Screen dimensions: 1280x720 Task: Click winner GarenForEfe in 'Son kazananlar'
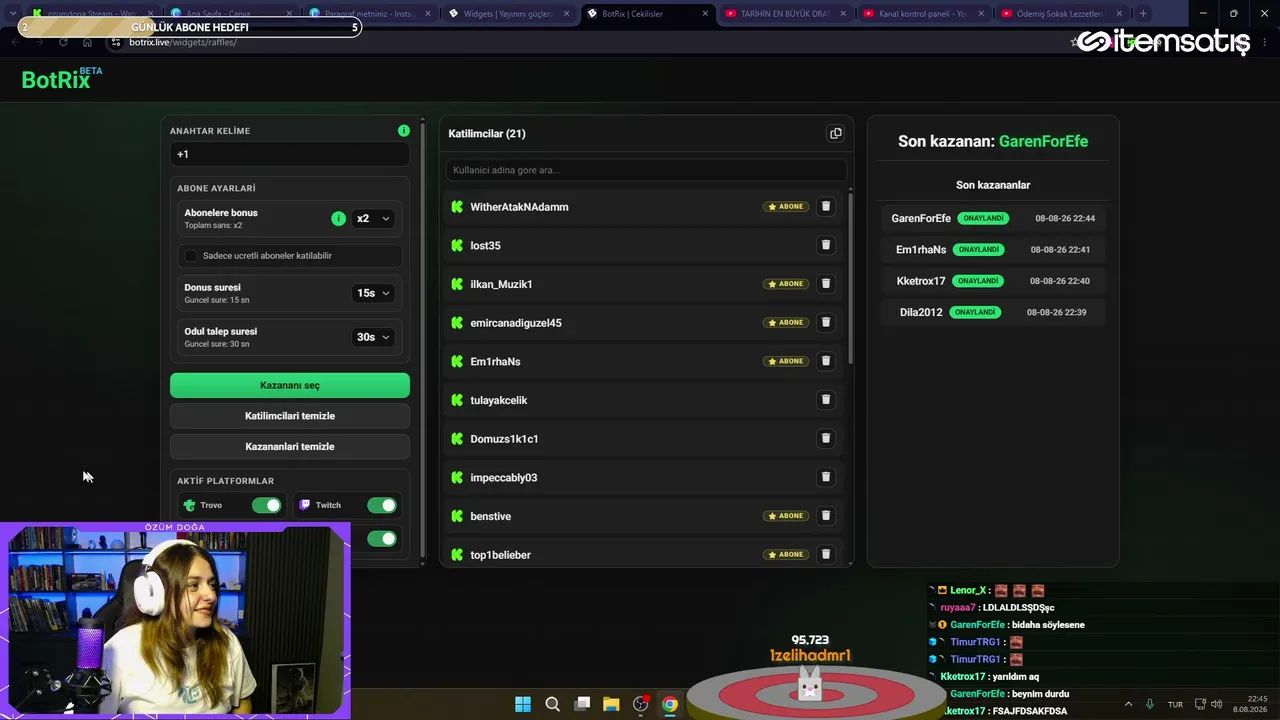921,218
